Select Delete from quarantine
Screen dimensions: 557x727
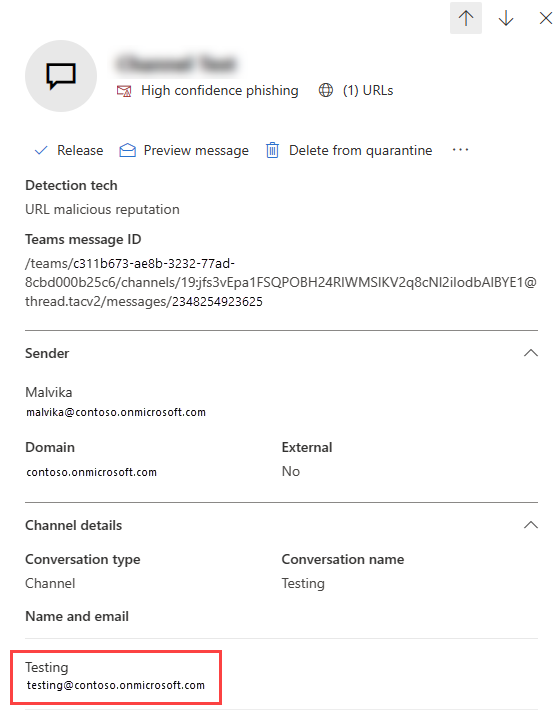tap(360, 150)
